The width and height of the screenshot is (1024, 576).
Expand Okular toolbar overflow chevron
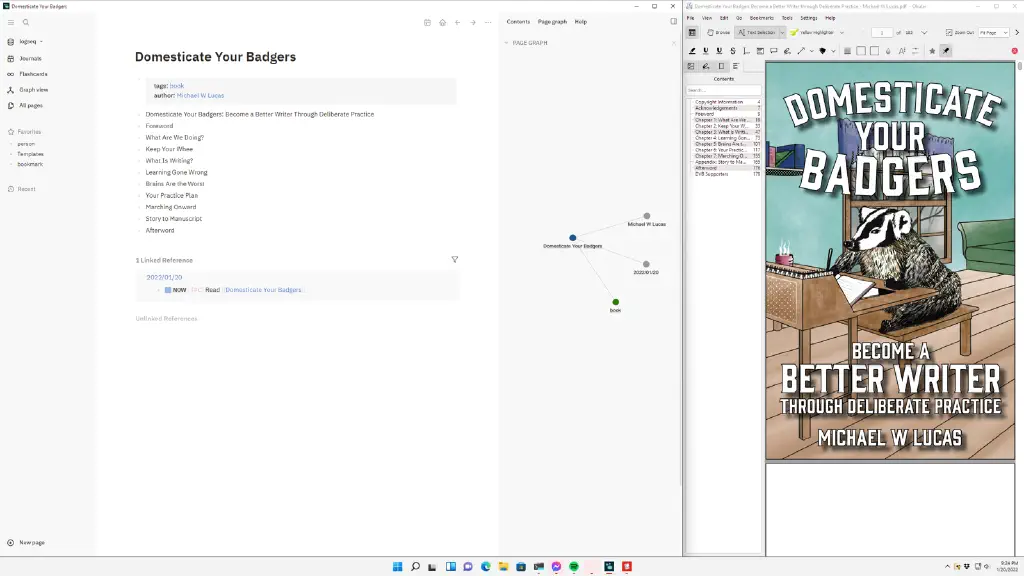(1017, 32)
